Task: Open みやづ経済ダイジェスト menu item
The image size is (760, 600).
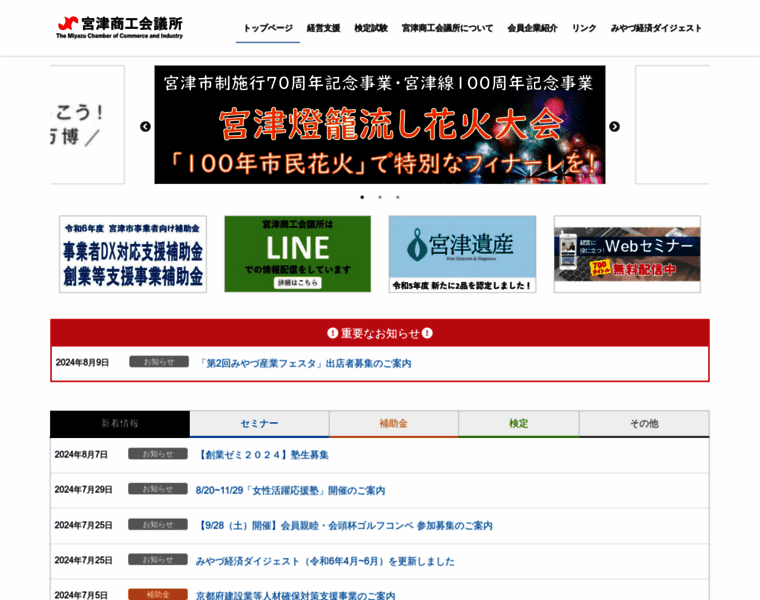Action: (656, 28)
